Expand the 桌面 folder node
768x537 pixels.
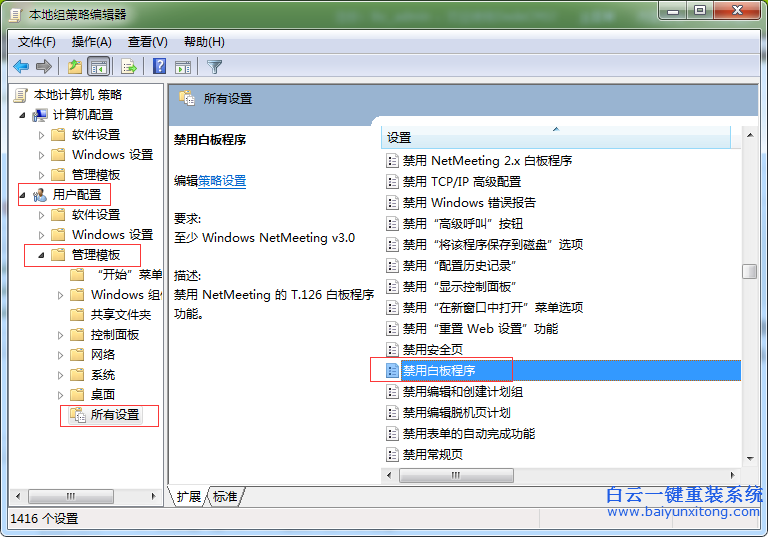tap(60, 395)
